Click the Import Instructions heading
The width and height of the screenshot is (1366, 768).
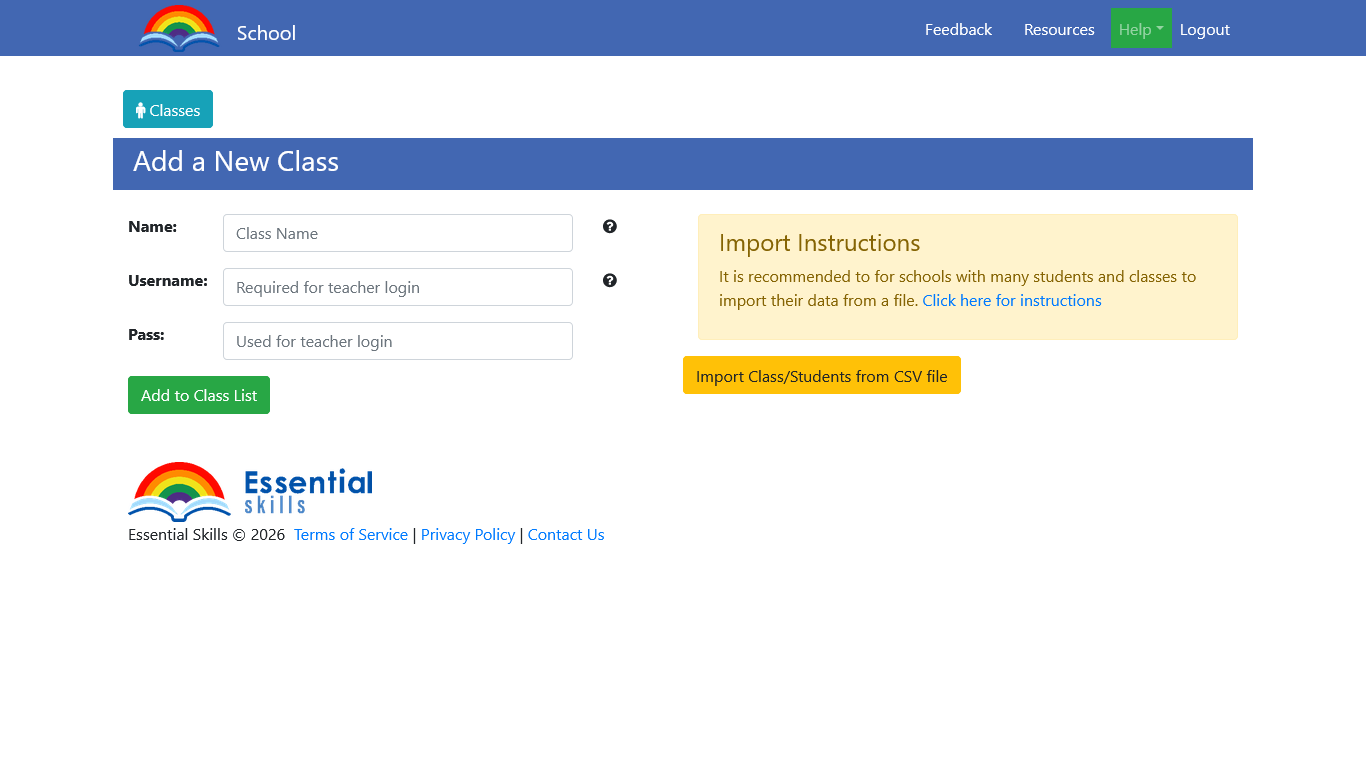[820, 243]
